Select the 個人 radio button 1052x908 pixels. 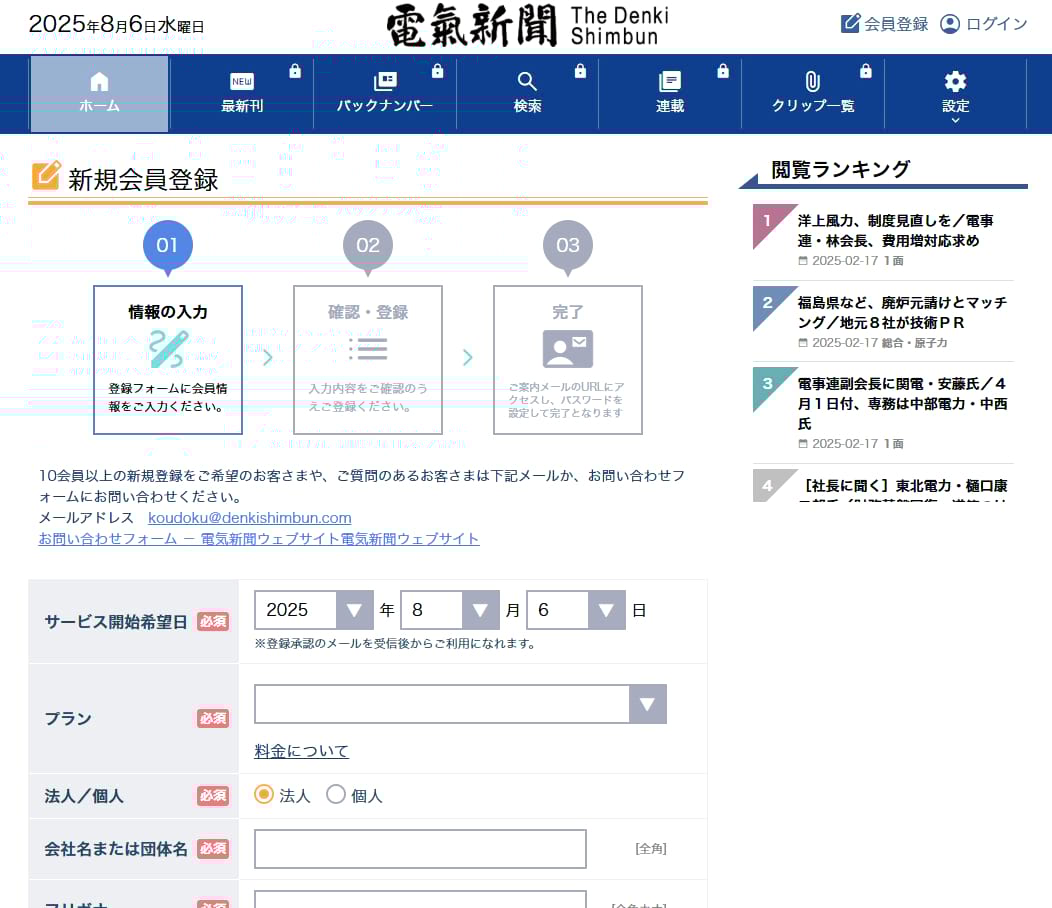[336, 795]
